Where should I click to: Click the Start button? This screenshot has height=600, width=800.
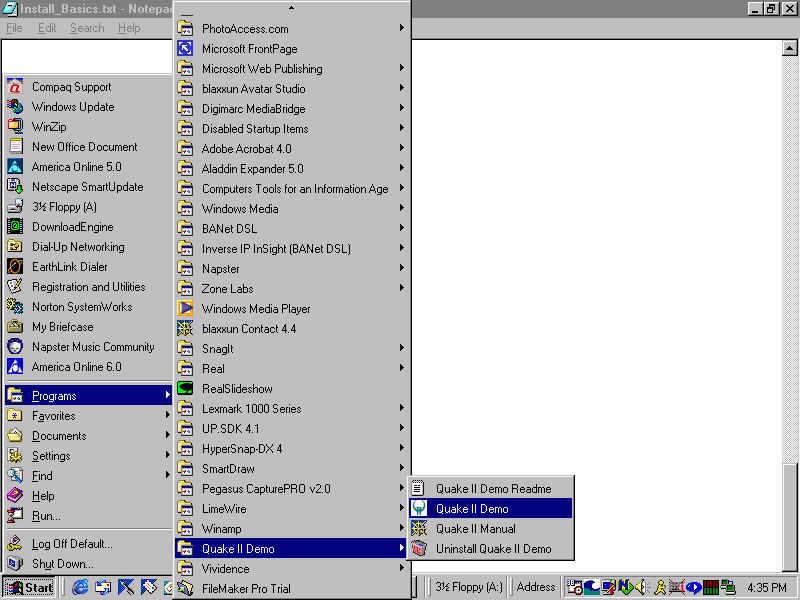30,587
